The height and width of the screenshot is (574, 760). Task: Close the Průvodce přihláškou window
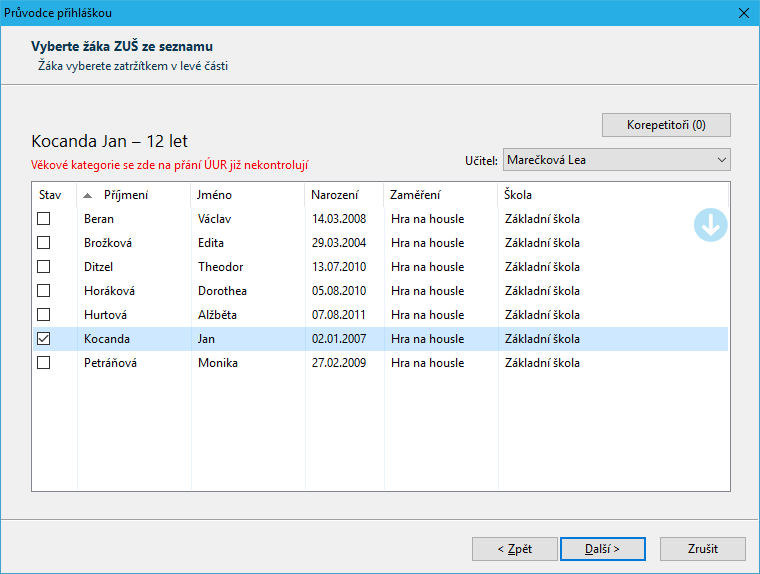click(743, 13)
